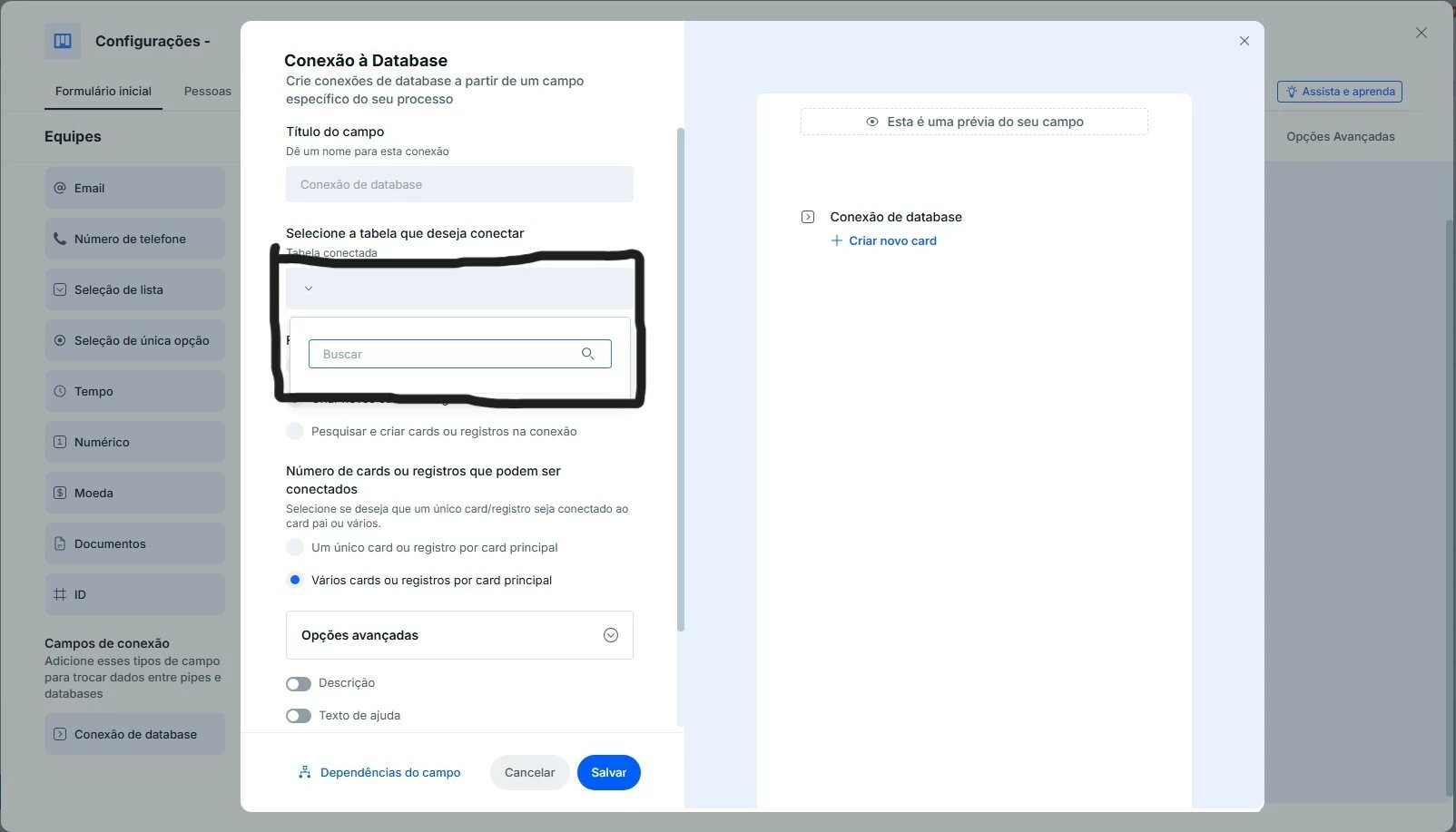Click the Moeda currency icon
Screen dimensions: 1456x832
pos(60,493)
